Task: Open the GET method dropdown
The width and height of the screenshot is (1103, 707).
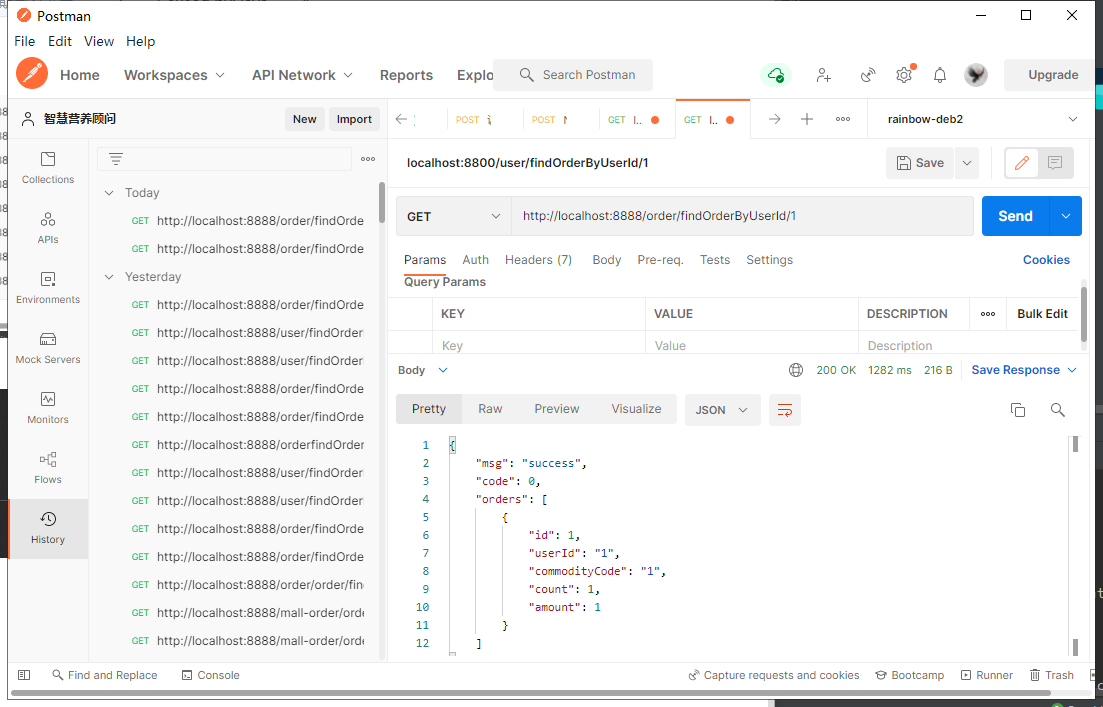Action: click(x=454, y=216)
